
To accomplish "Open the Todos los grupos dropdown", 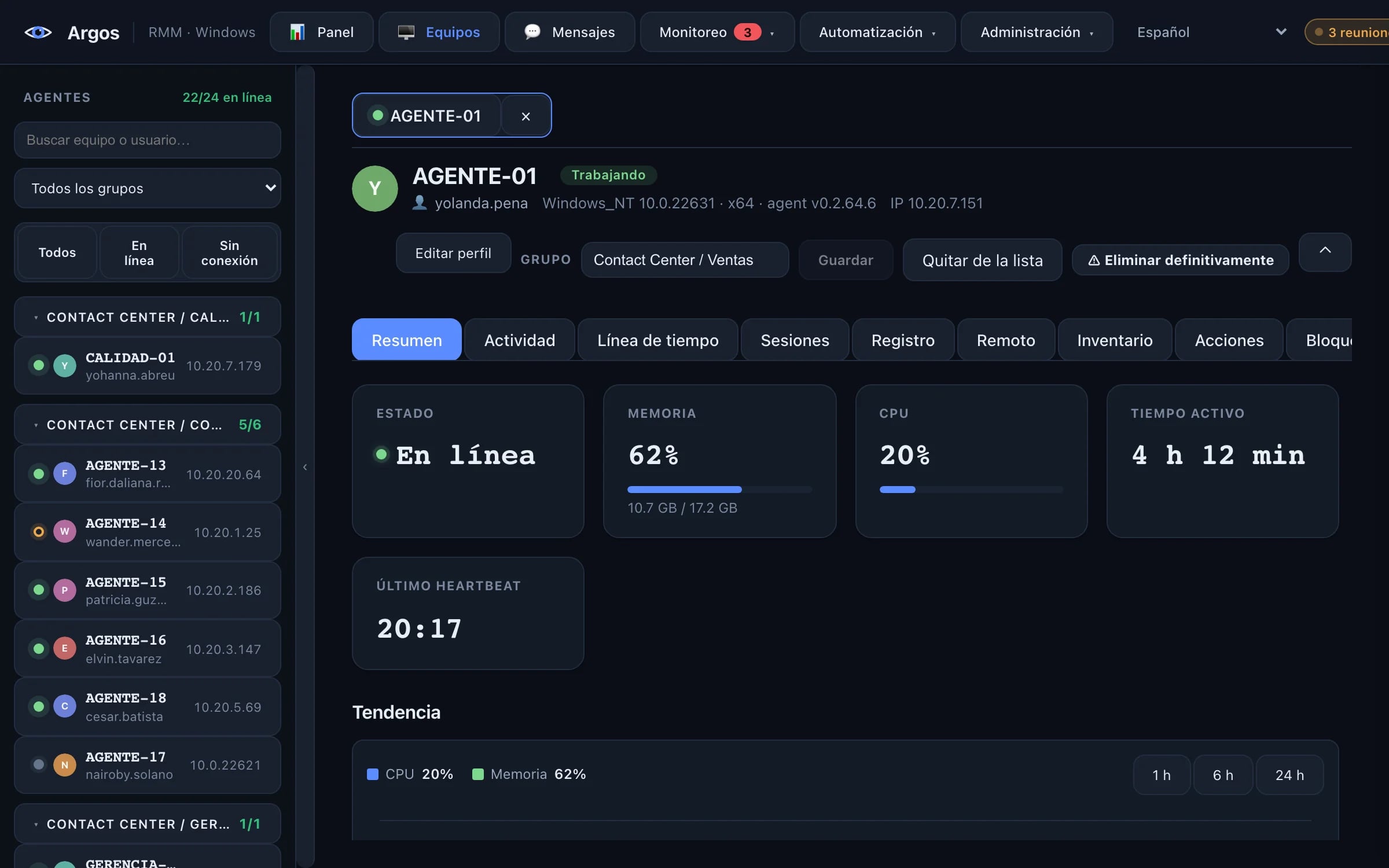I will click(x=148, y=188).
